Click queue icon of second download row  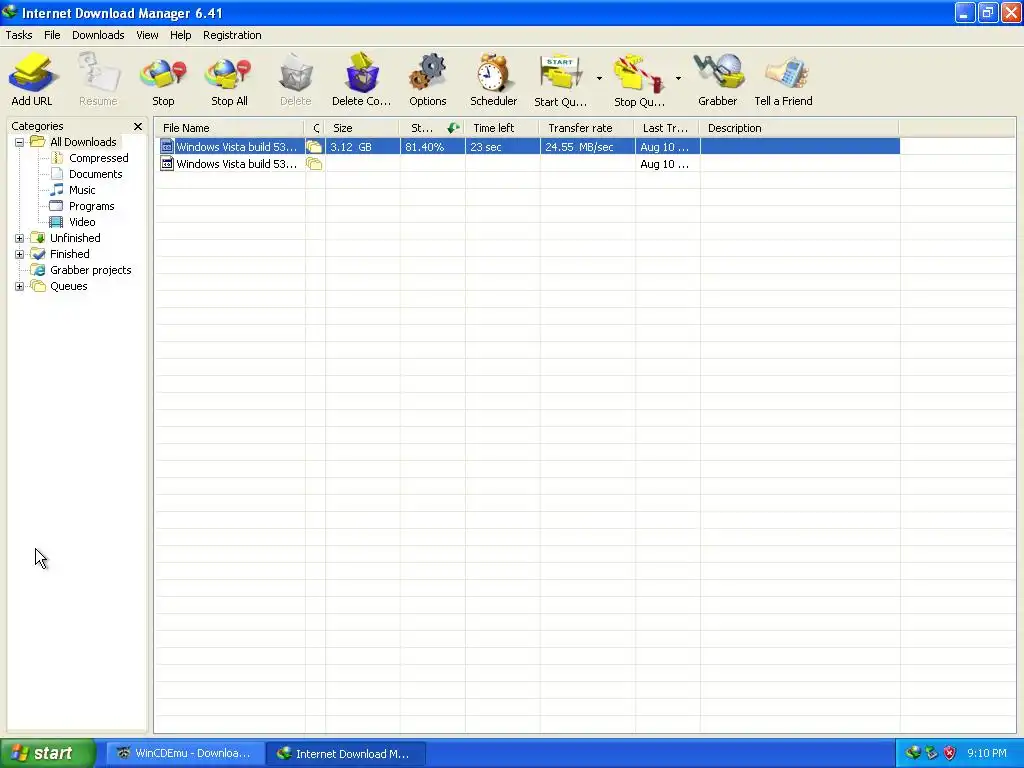(314, 164)
